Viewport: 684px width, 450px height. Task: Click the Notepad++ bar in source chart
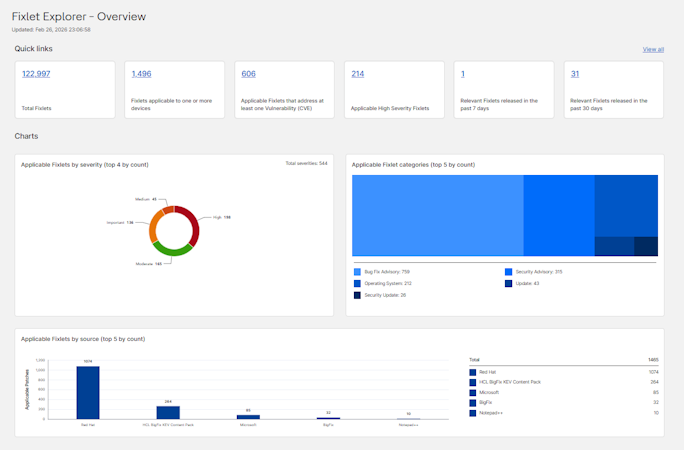pos(409,419)
